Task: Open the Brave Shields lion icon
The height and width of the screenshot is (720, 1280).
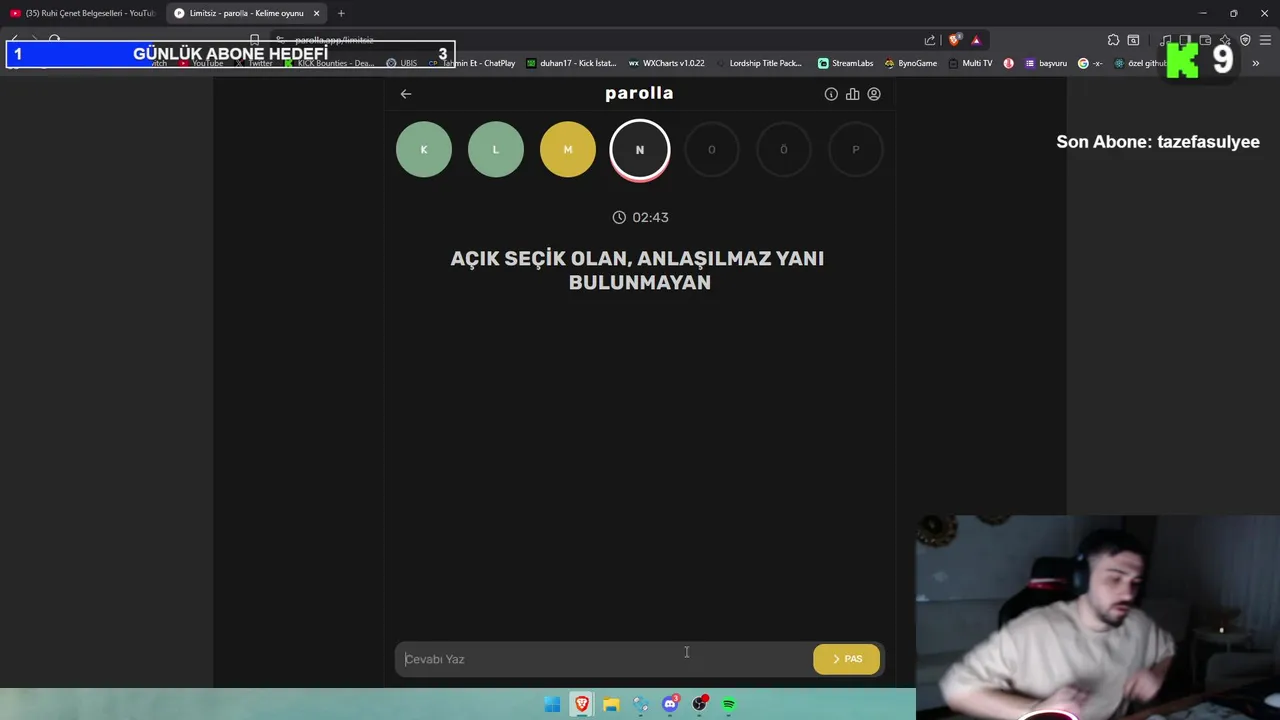Action: click(954, 40)
